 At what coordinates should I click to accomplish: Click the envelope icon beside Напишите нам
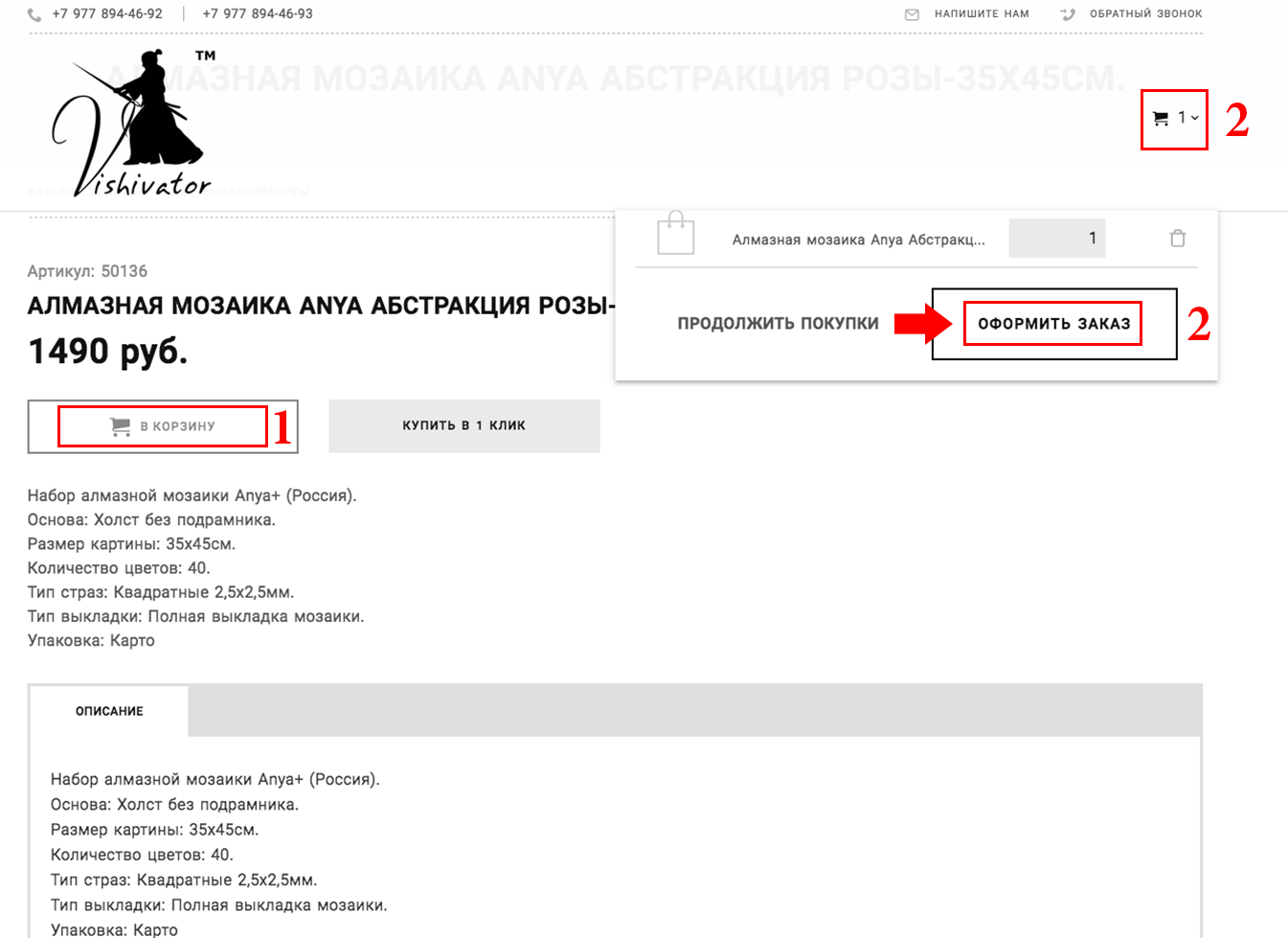pos(912,14)
